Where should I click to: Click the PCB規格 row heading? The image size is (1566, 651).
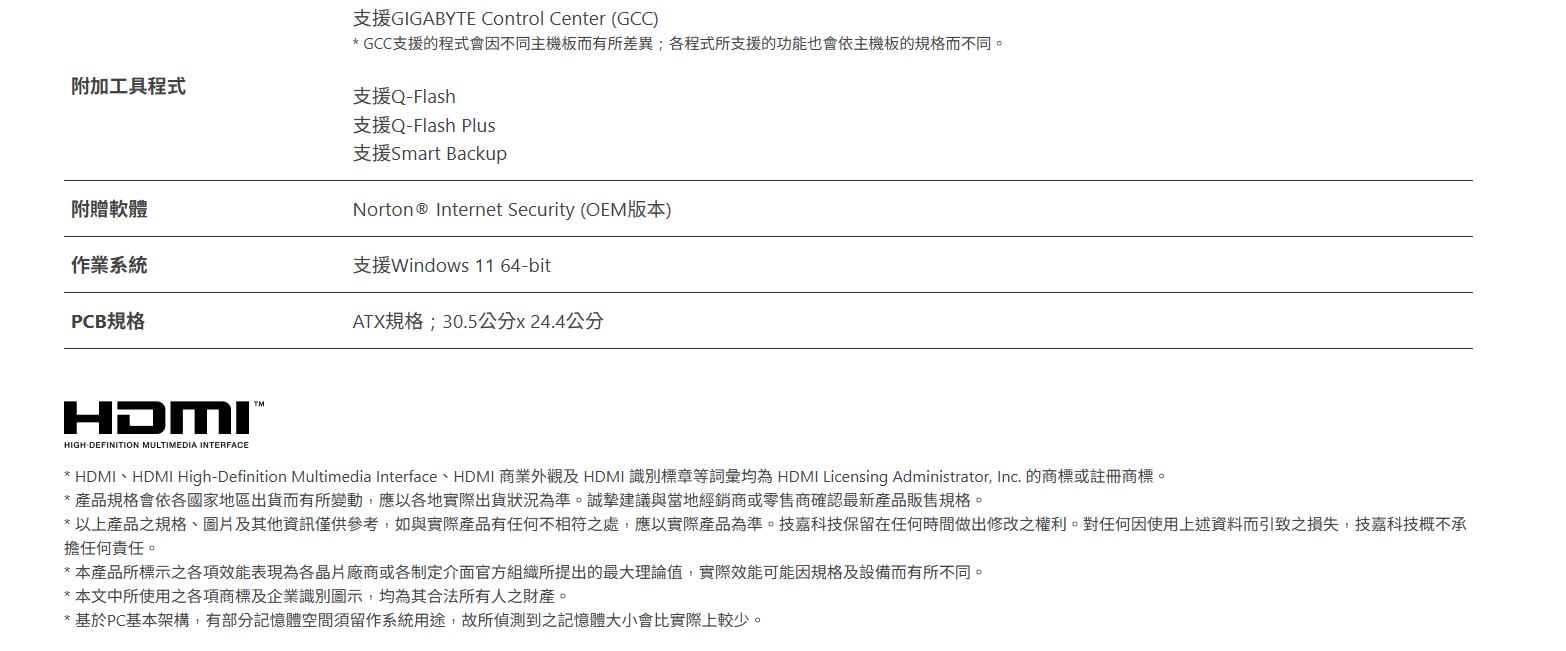coord(108,321)
